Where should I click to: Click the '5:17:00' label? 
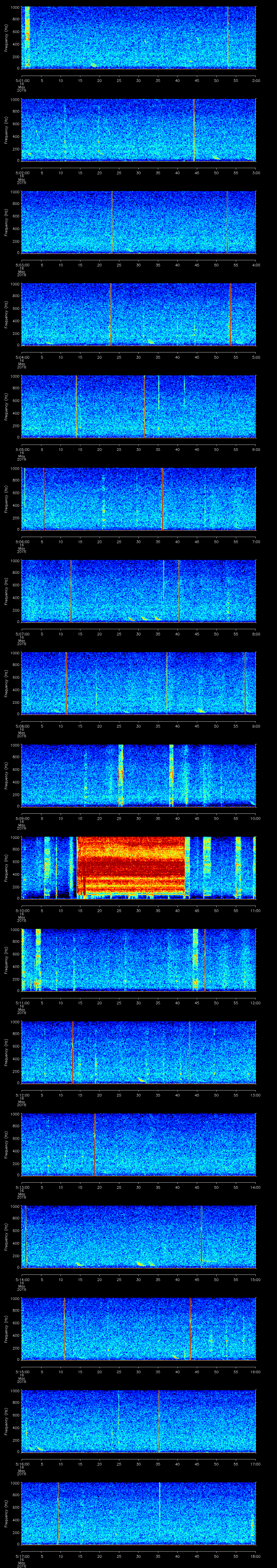(x=22, y=1556)
